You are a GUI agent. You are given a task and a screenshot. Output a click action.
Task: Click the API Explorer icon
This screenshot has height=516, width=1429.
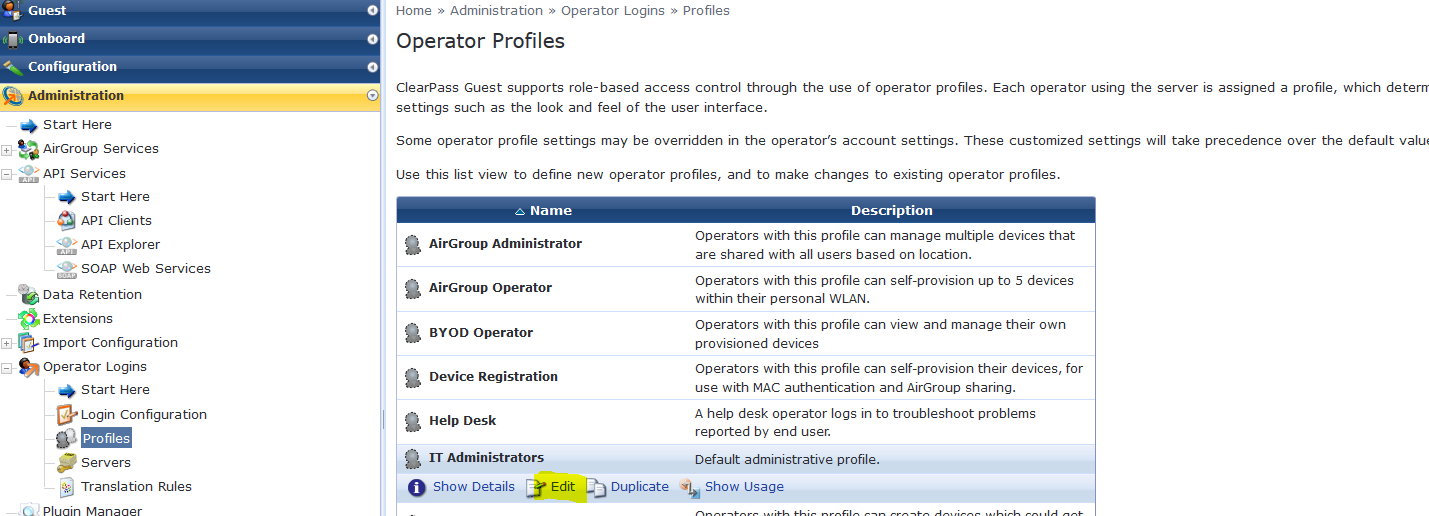(67, 245)
